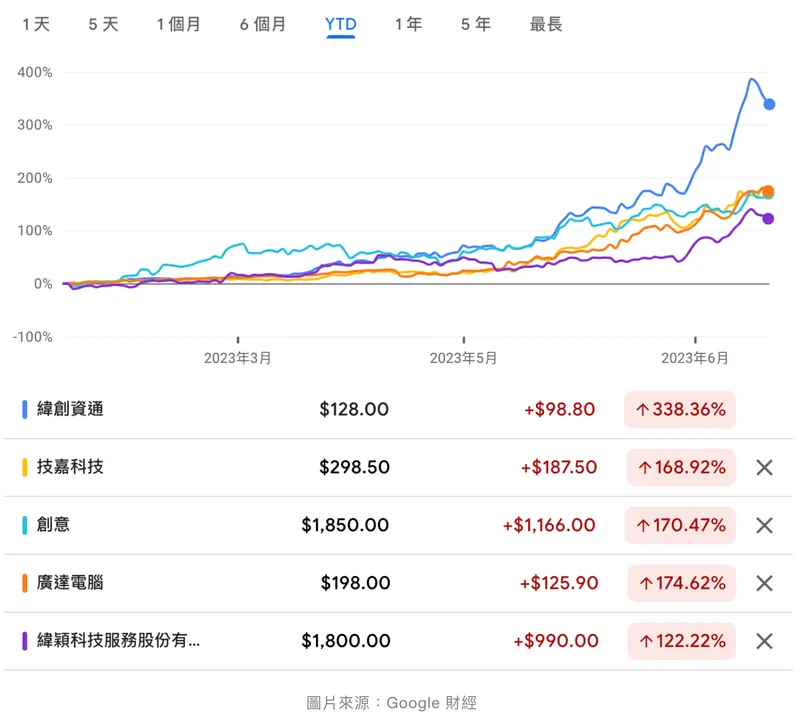Remove 創意 from the comparison list

pos(764,525)
